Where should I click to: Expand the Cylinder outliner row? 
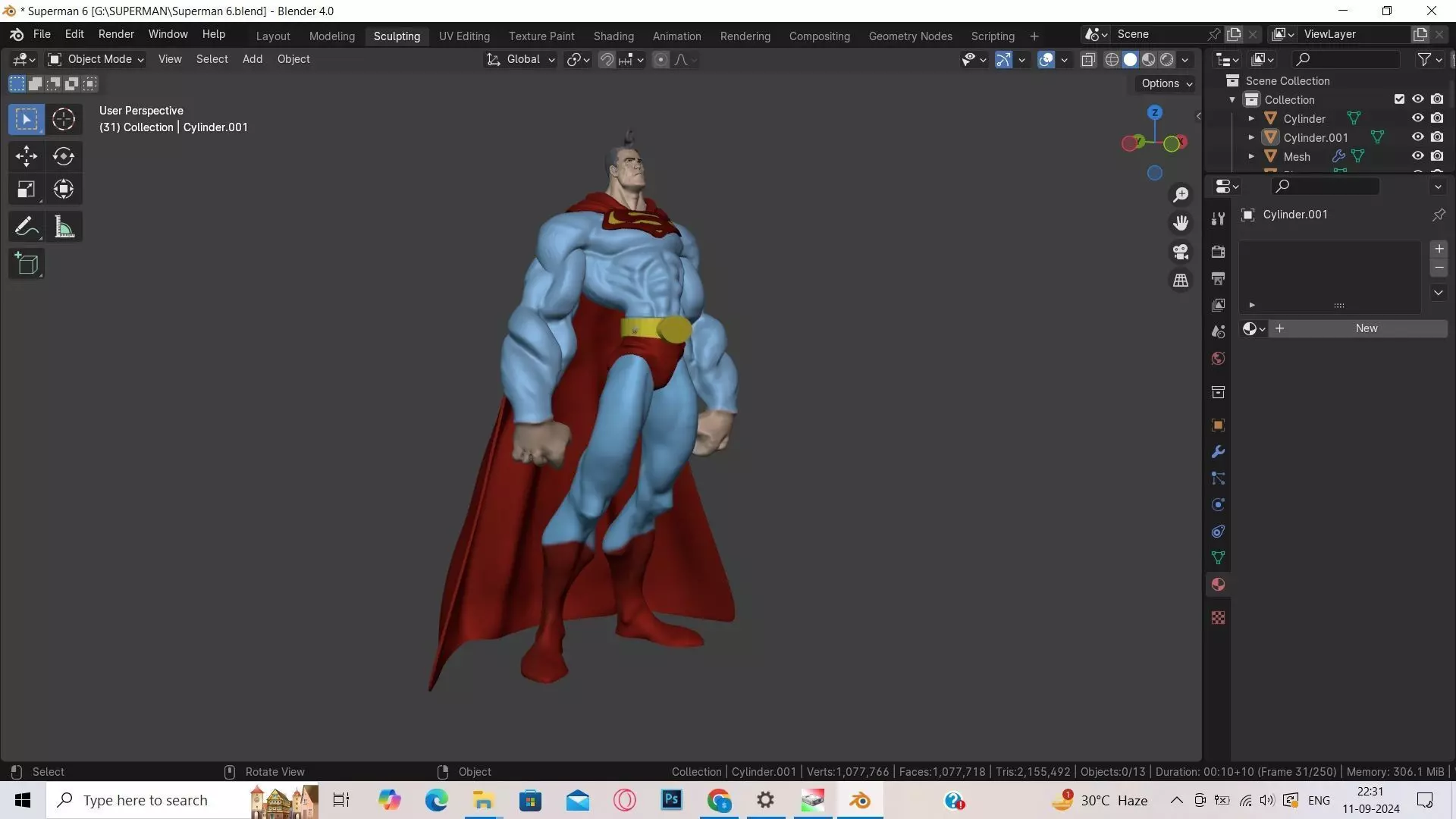tap(1251, 118)
